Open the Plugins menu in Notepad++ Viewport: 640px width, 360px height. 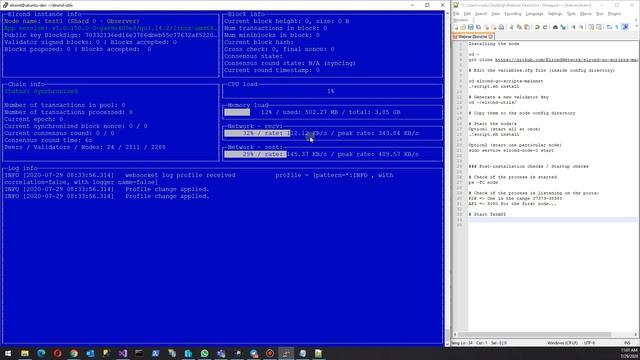614,14
